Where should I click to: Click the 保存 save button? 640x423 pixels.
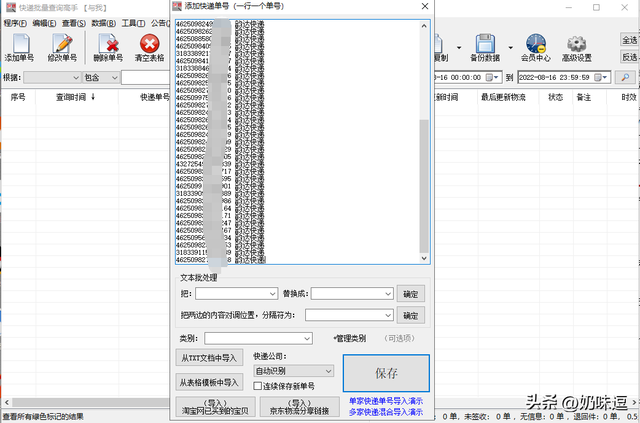(x=386, y=373)
